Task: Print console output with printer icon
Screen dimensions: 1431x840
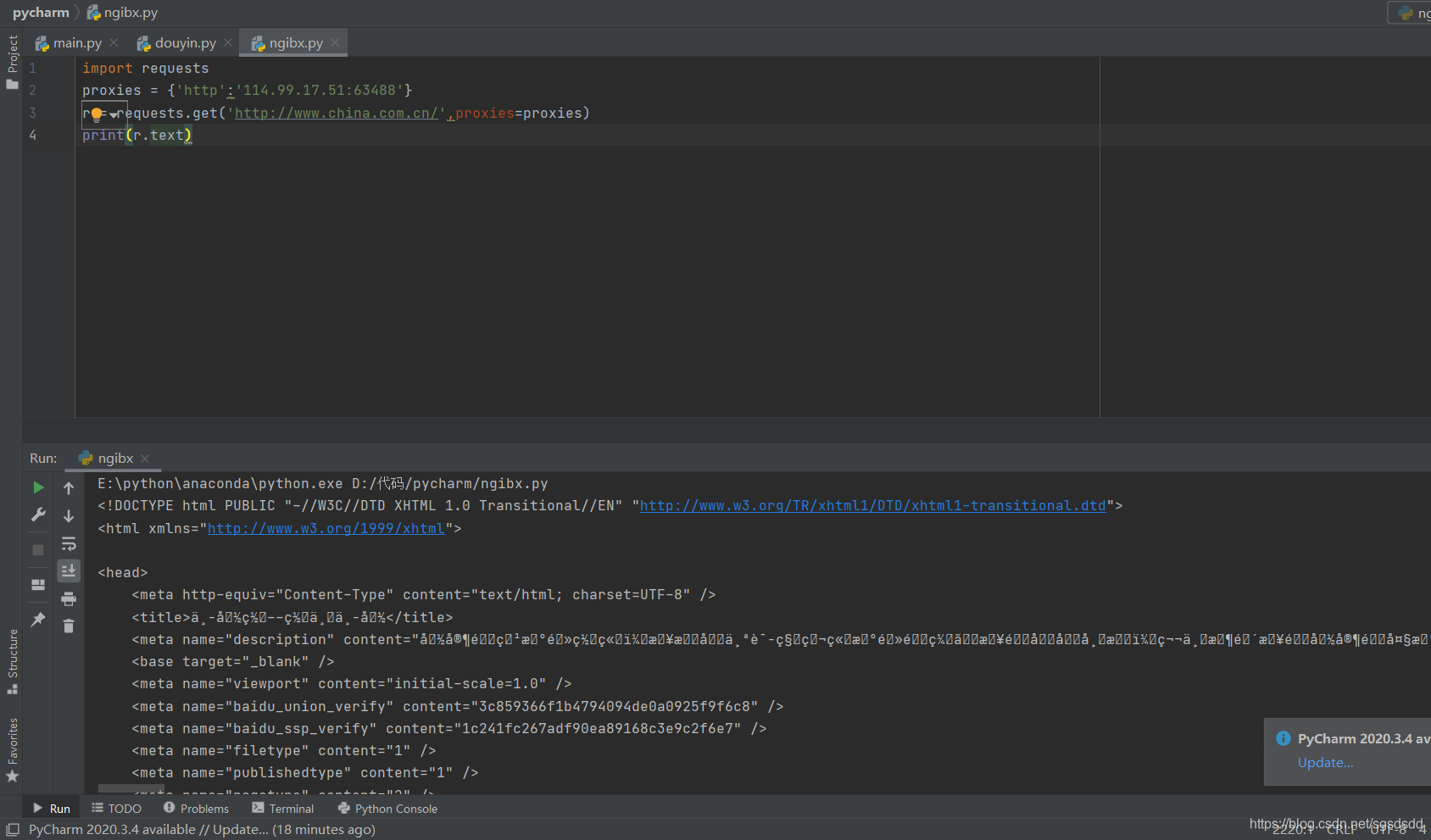Action: [x=69, y=599]
